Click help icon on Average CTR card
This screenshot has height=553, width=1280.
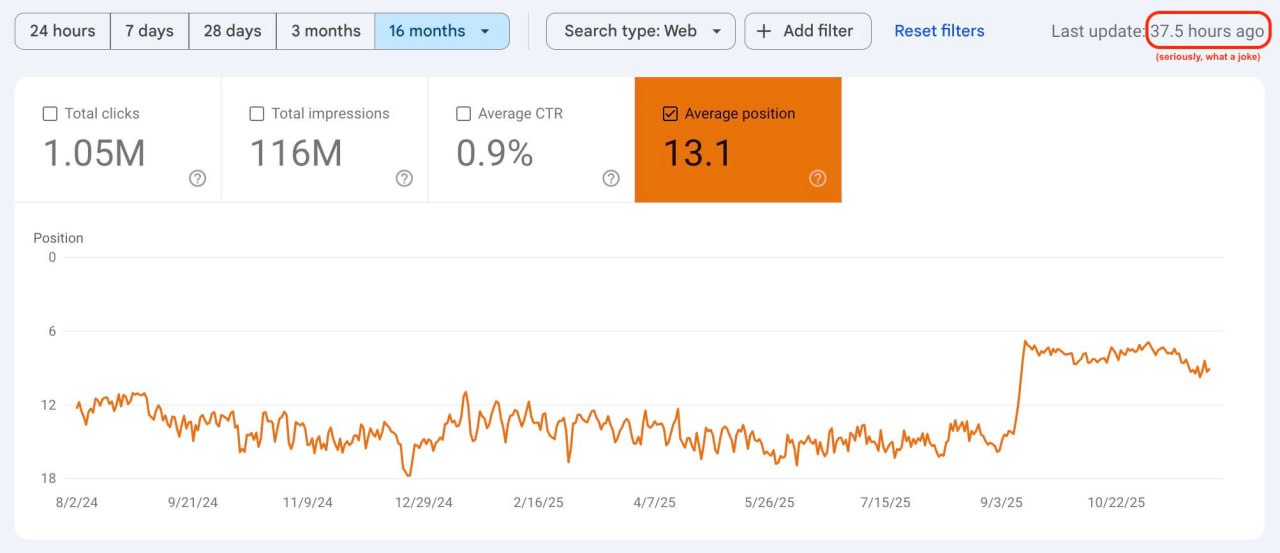tap(611, 178)
